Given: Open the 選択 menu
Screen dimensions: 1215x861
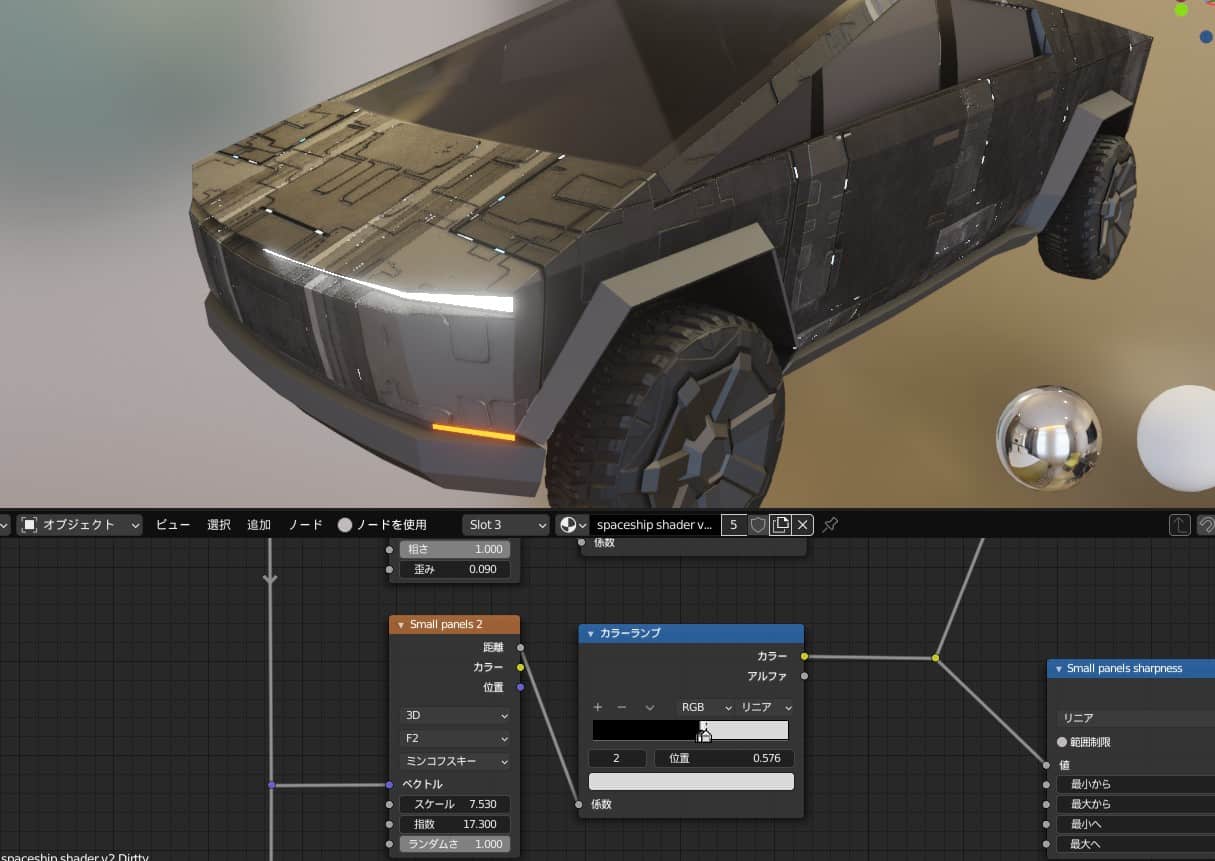Looking at the screenshot, I should 219,524.
